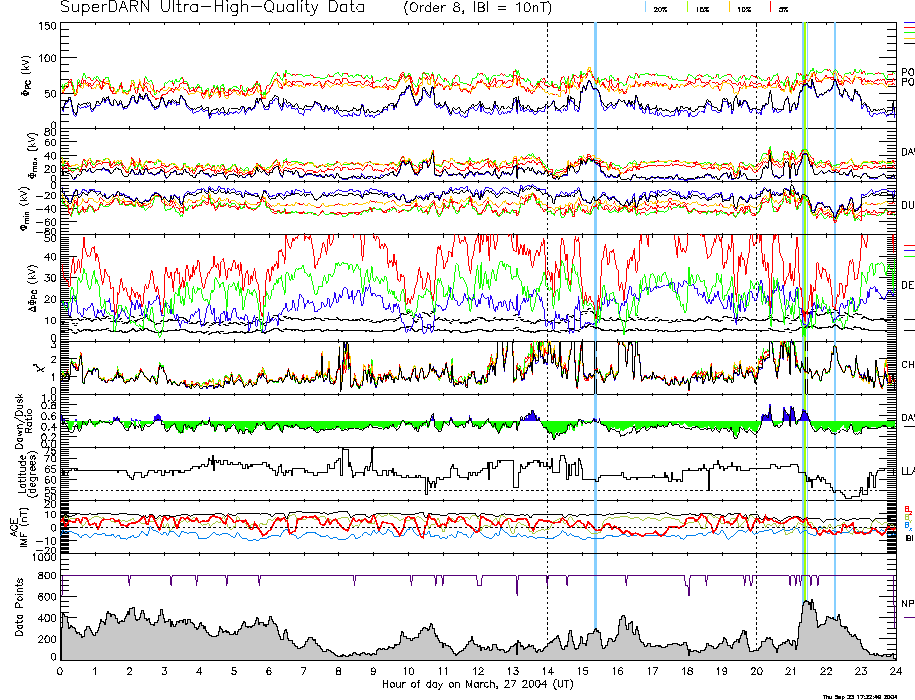Image resolution: width=915 pixels, height=700 pixels.
Task: Click the green By legend entry
Action: 907,517
